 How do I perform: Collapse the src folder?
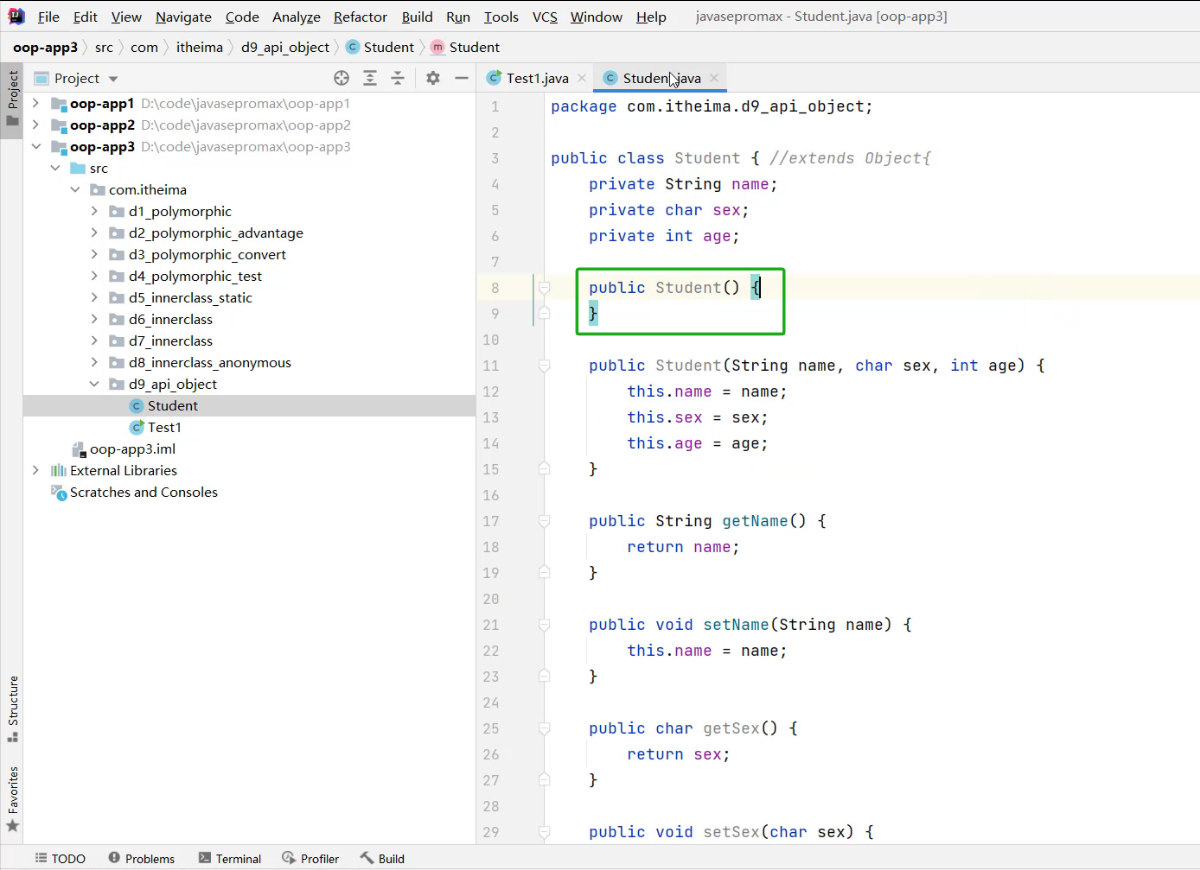click(55, 168)
